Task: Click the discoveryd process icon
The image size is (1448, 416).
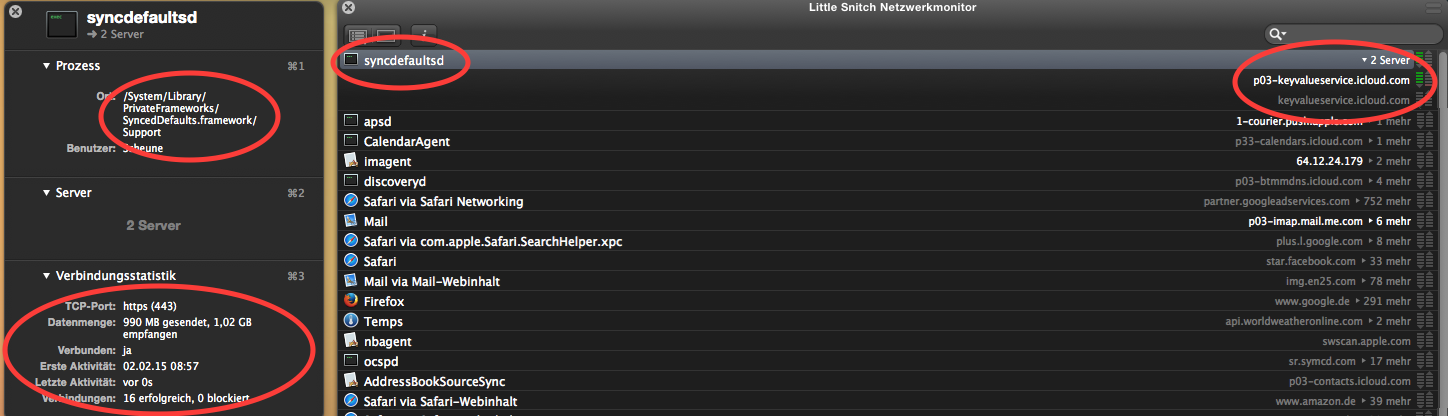Action: (350, 181)
